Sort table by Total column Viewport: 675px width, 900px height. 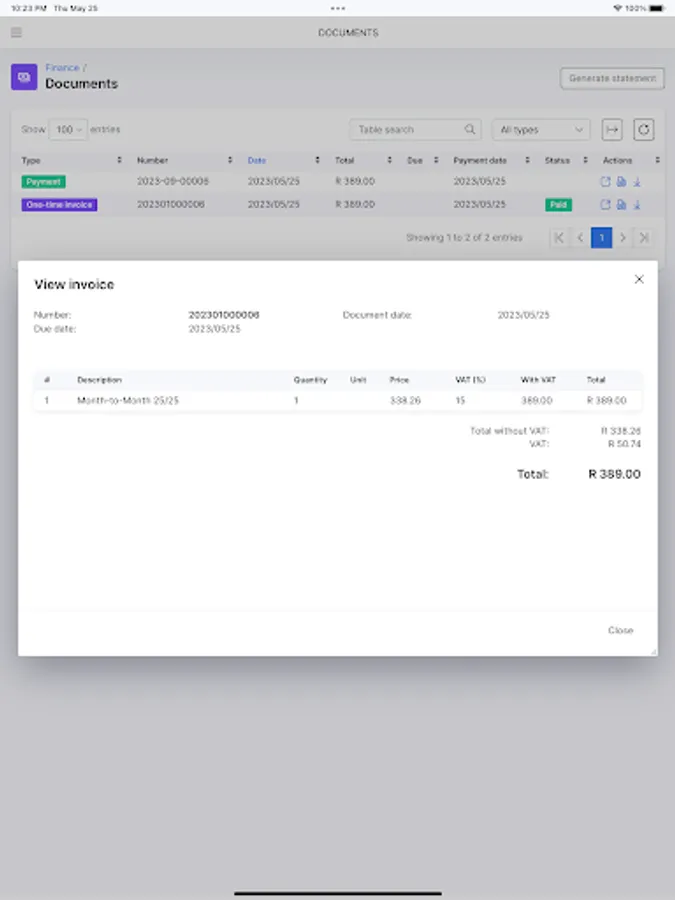363,160
